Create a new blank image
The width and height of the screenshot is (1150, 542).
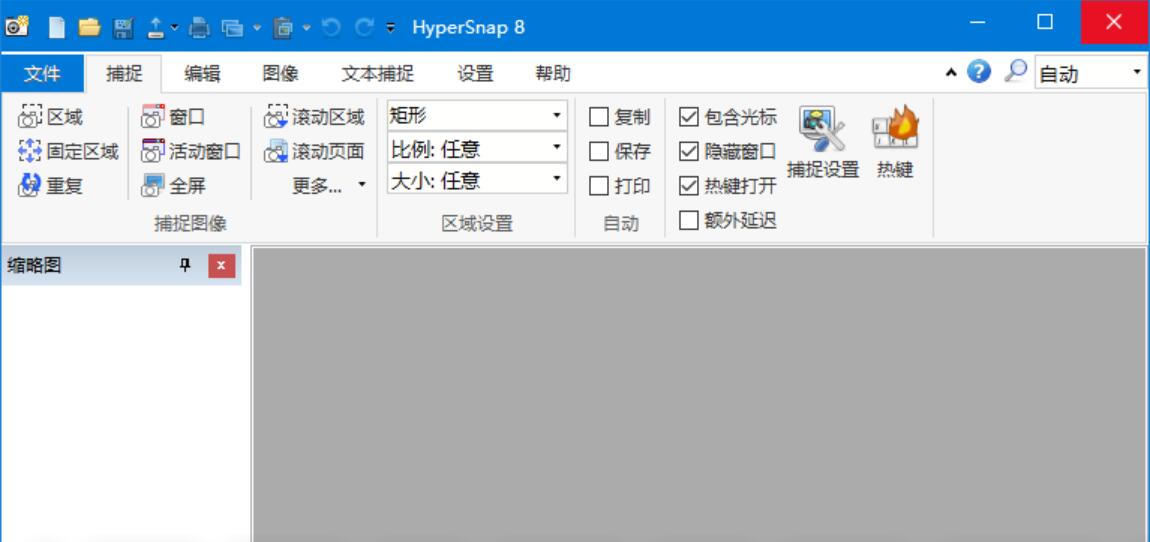[56, 27]
